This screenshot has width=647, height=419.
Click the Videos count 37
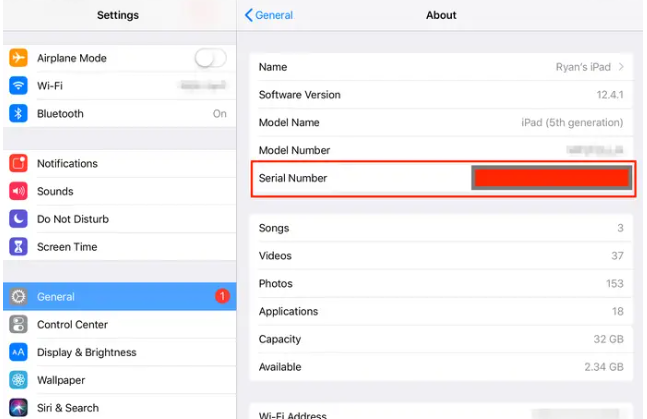tap(617, 256)
